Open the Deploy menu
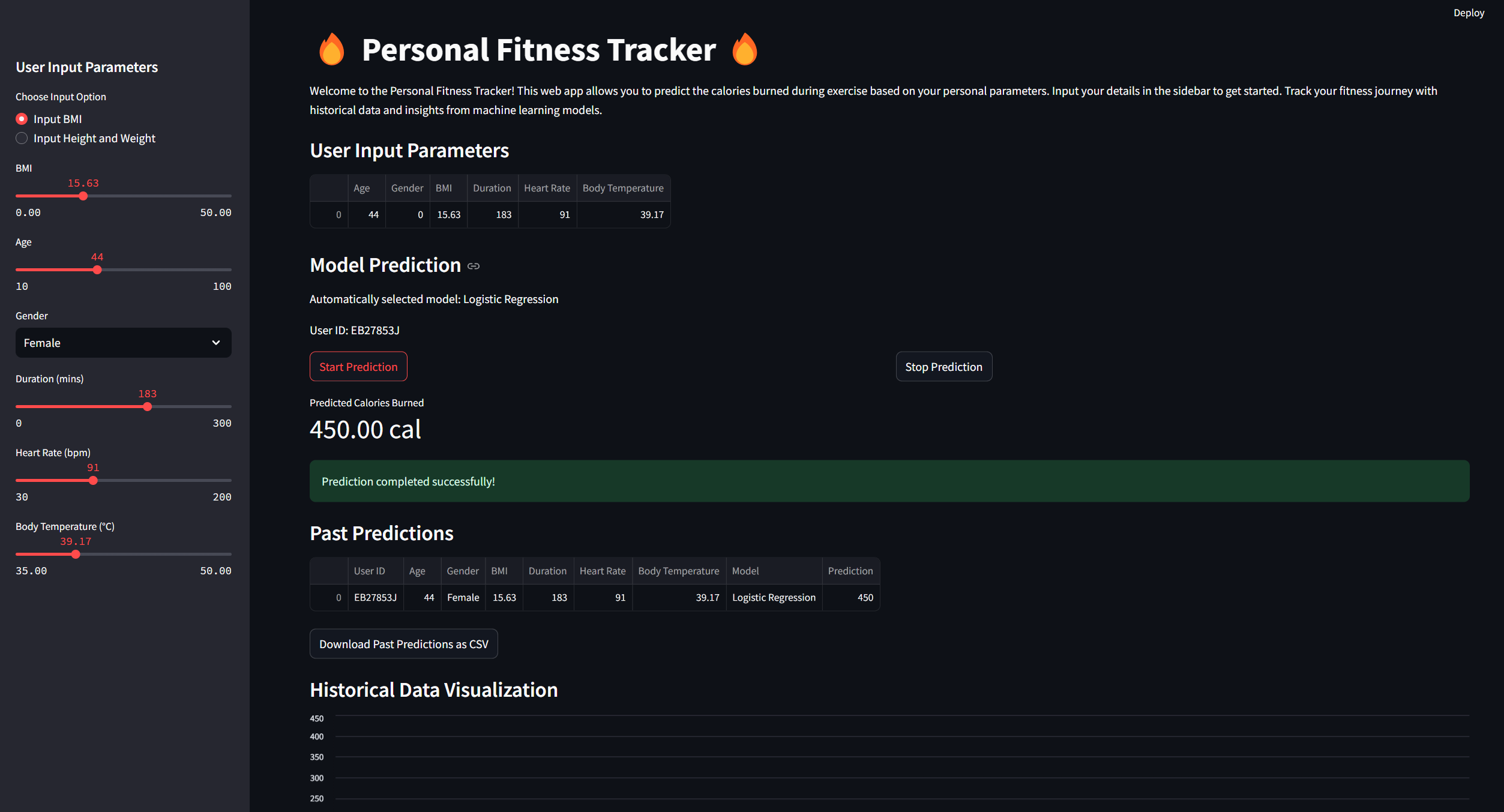Image resolution: width=1504 pixels, height=812 pixels. click(x=1468, y=13)
